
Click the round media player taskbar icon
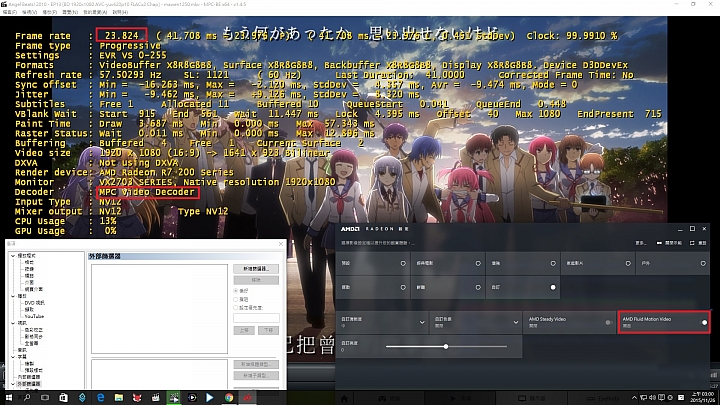[x=192, y=398]
